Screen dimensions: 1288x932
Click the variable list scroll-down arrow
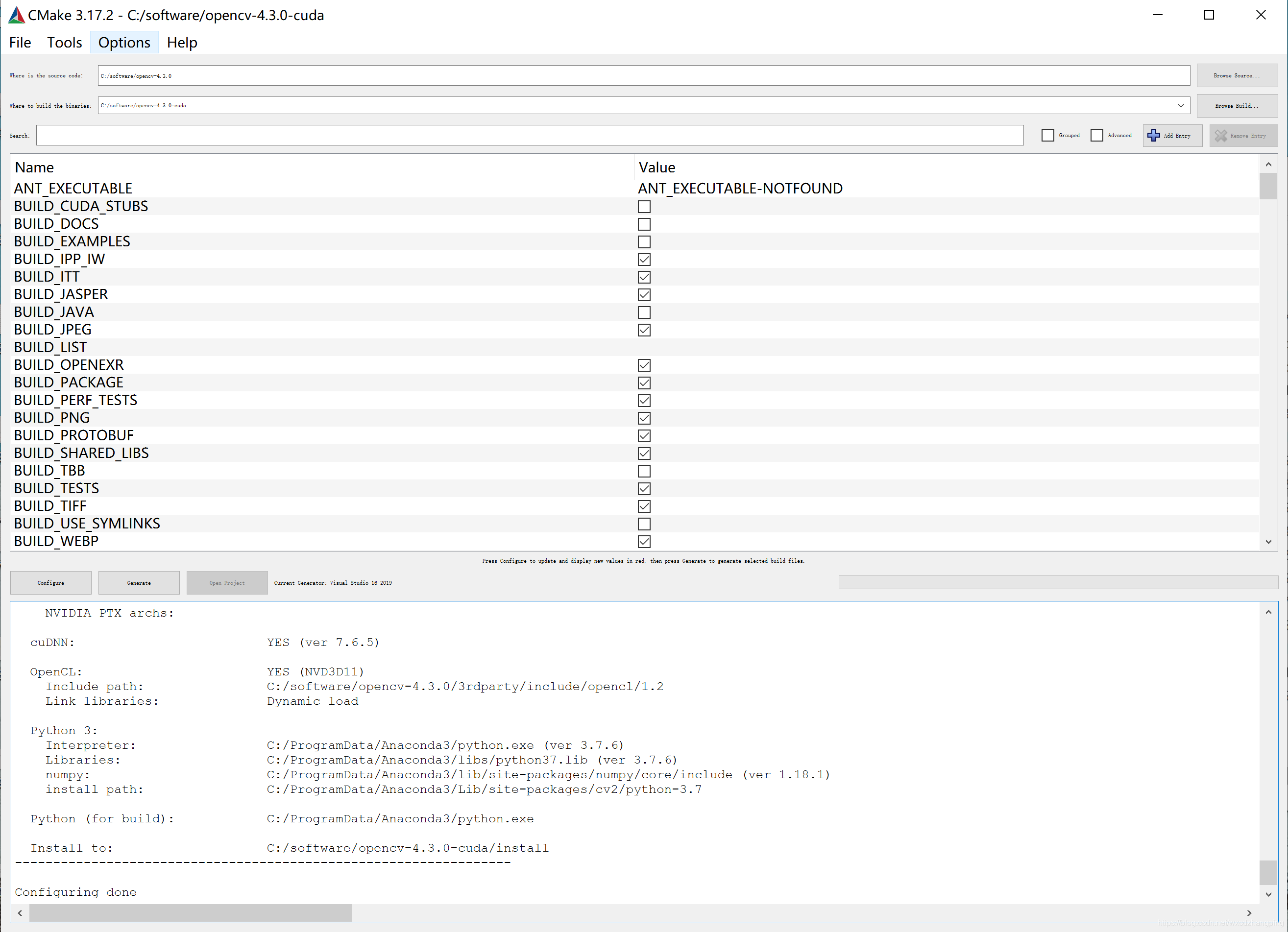tap(1268, 542)
